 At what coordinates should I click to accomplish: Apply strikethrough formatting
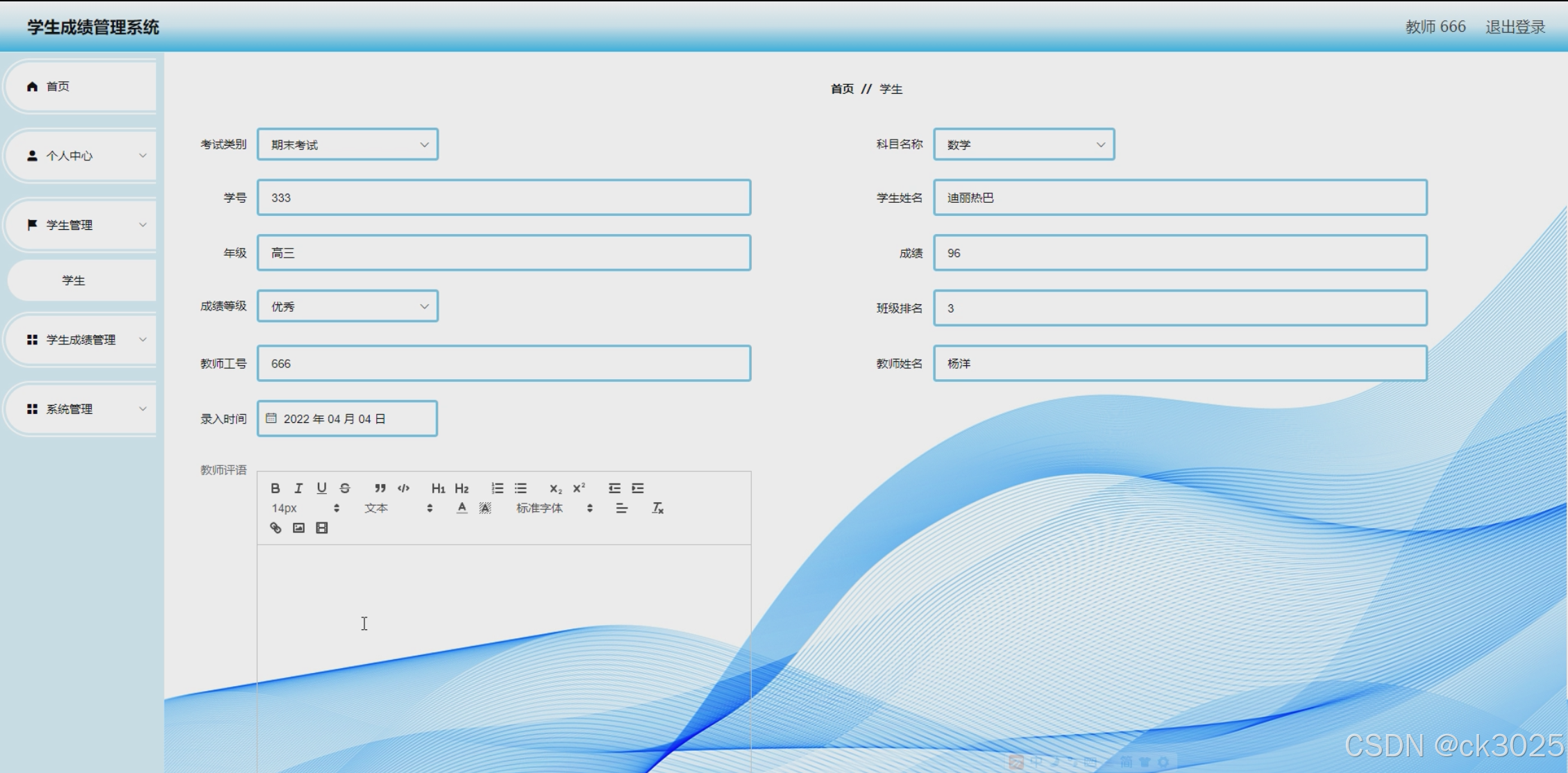tap(345, 488)
